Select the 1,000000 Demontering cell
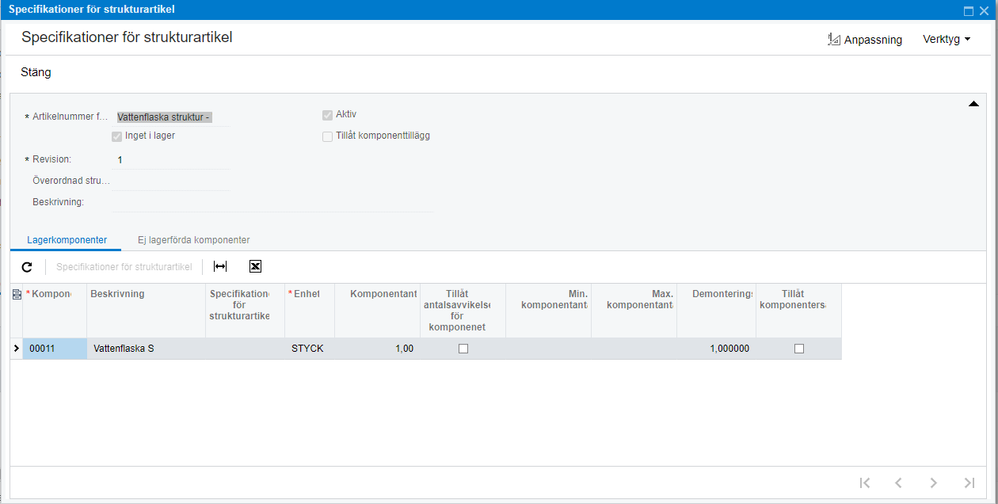Image resolution: width=998 pixels, height=504 pixels. [716, 349]
